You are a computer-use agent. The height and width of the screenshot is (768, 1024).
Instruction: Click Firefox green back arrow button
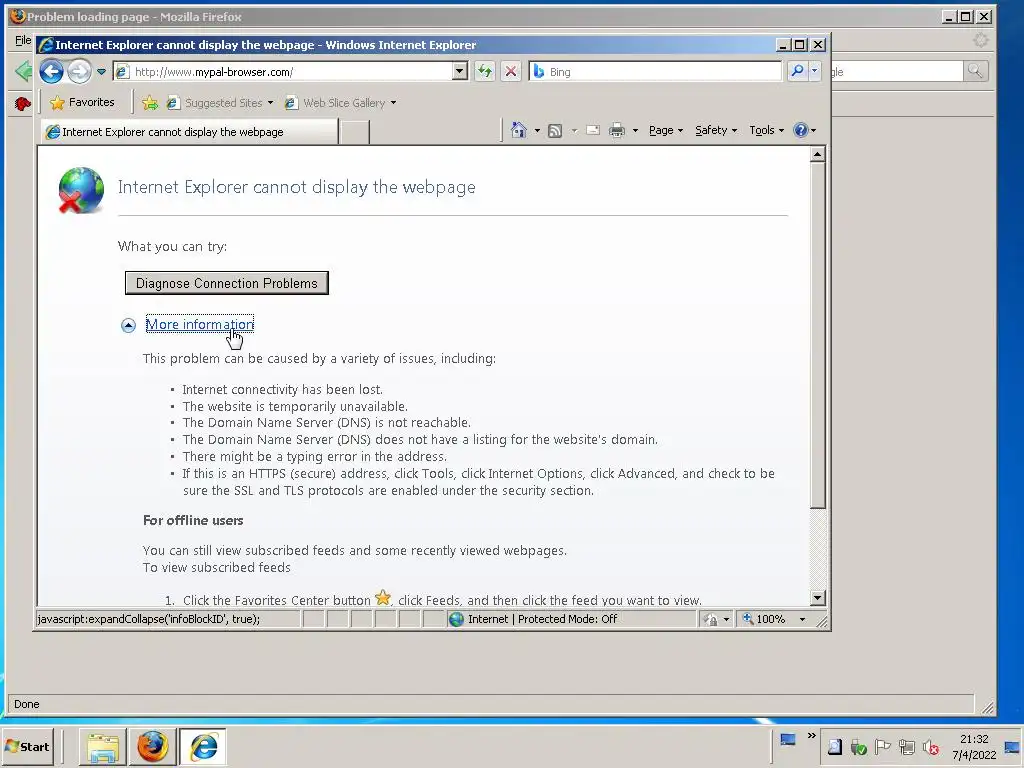(24, 71)
